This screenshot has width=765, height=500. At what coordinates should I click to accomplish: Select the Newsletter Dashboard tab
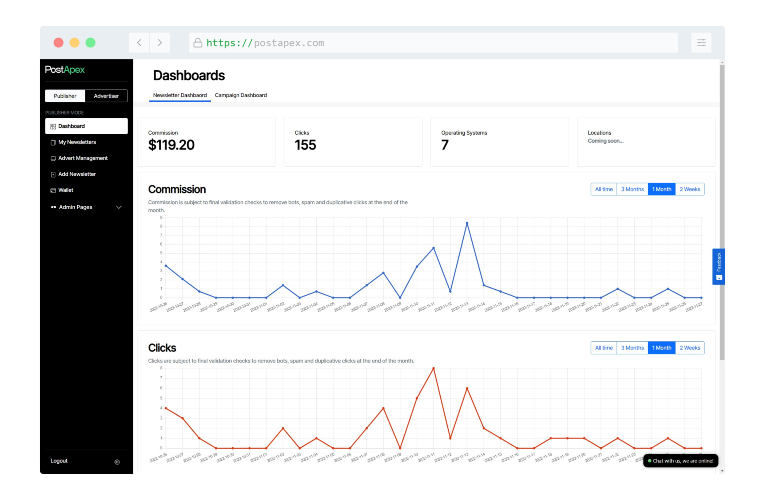coord(180,95)
